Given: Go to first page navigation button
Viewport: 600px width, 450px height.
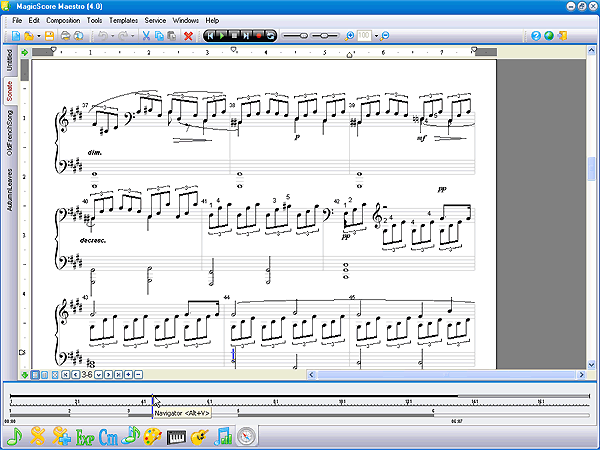Looking at the screenshot, I should [65, 375].
